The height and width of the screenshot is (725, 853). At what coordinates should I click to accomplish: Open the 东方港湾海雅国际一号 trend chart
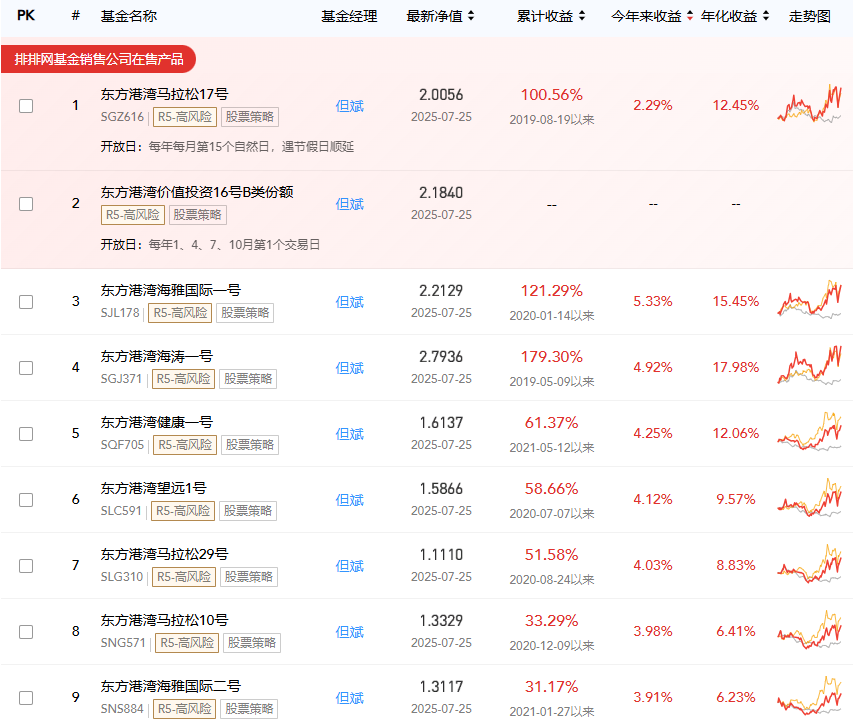click(809, 300)
